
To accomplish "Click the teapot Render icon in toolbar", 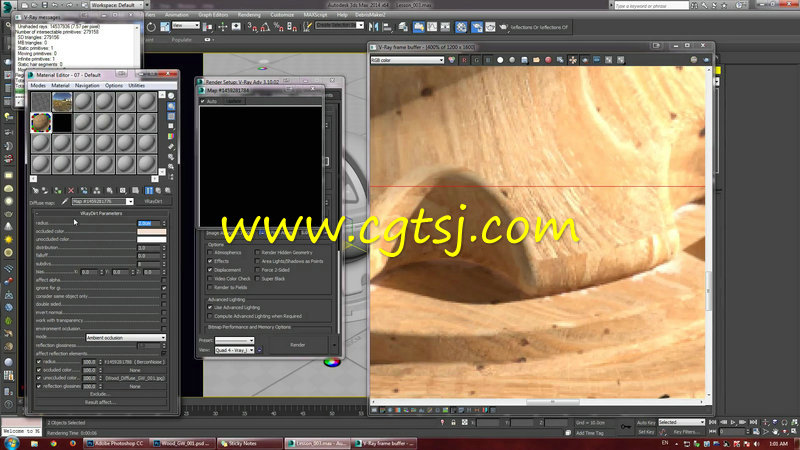I will click(503, 27).
